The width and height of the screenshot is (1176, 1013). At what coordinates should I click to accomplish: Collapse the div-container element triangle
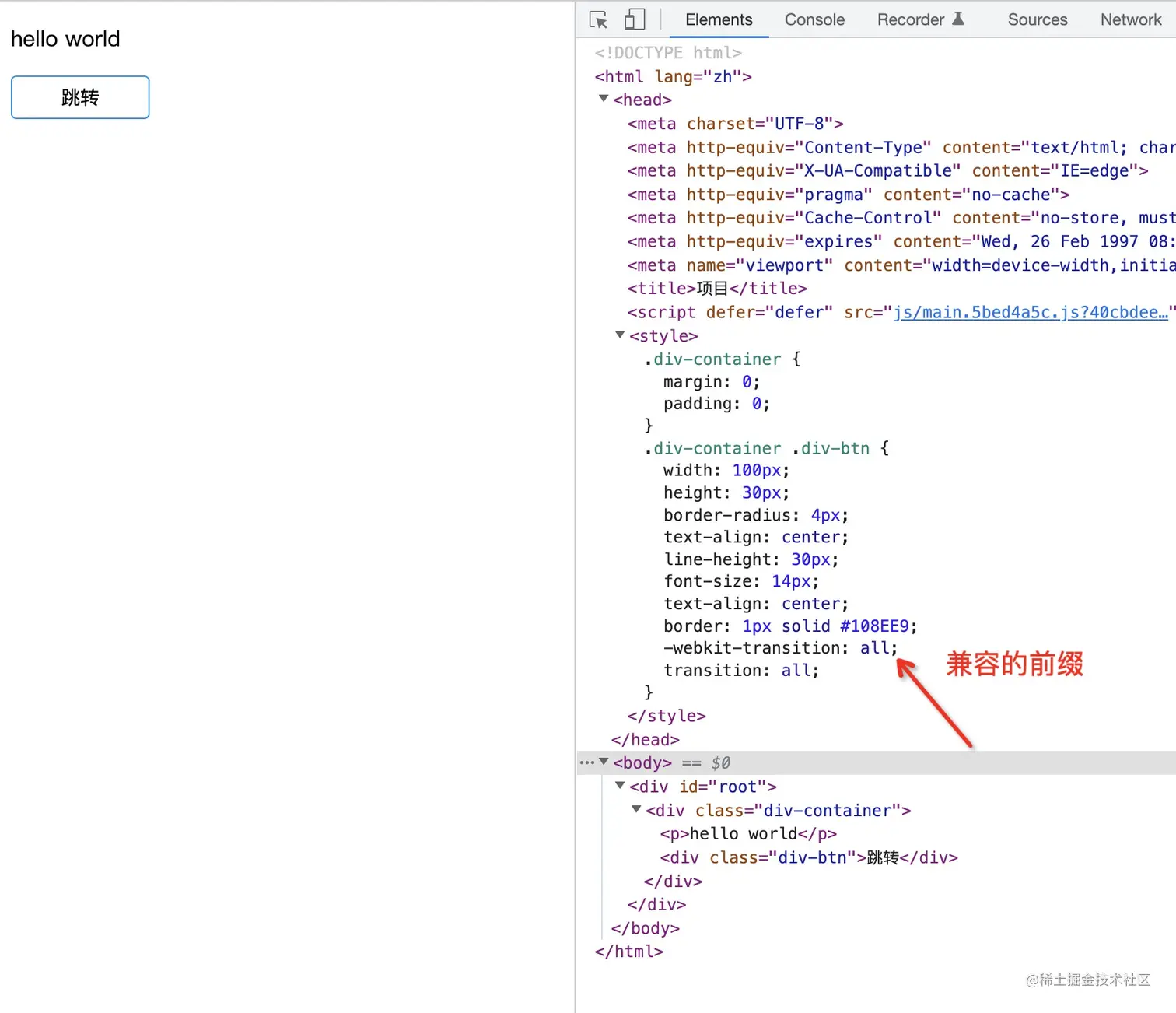pyautogui.click(x=636, y=809)
